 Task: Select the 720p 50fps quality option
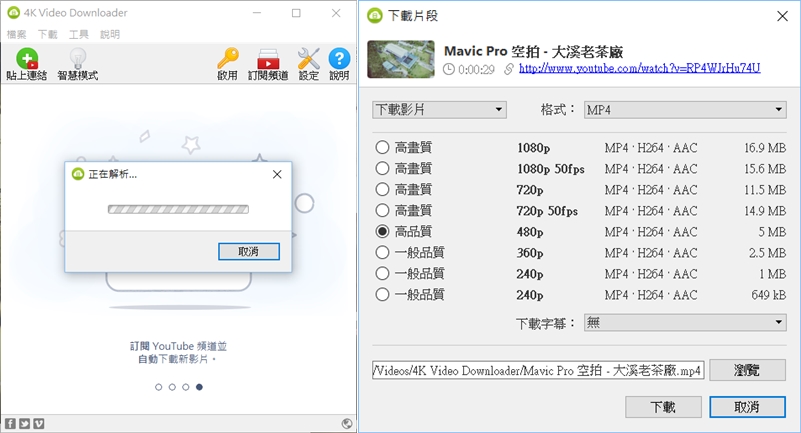(382, 210)
